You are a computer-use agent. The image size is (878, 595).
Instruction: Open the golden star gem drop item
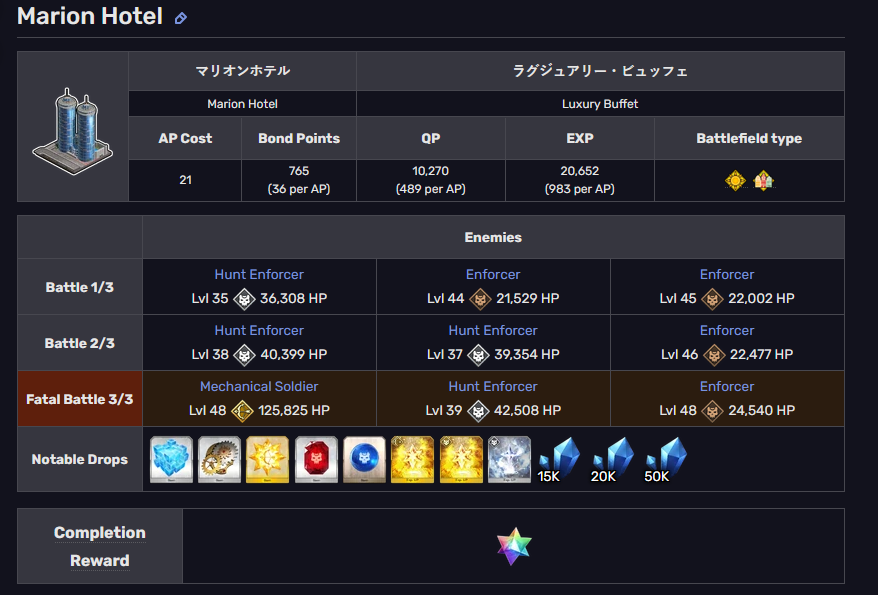[x=268, y=460]
